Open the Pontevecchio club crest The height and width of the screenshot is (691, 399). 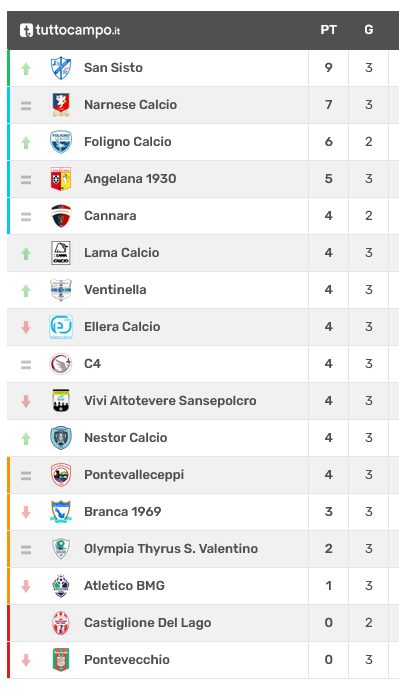[x=61, y=660]
